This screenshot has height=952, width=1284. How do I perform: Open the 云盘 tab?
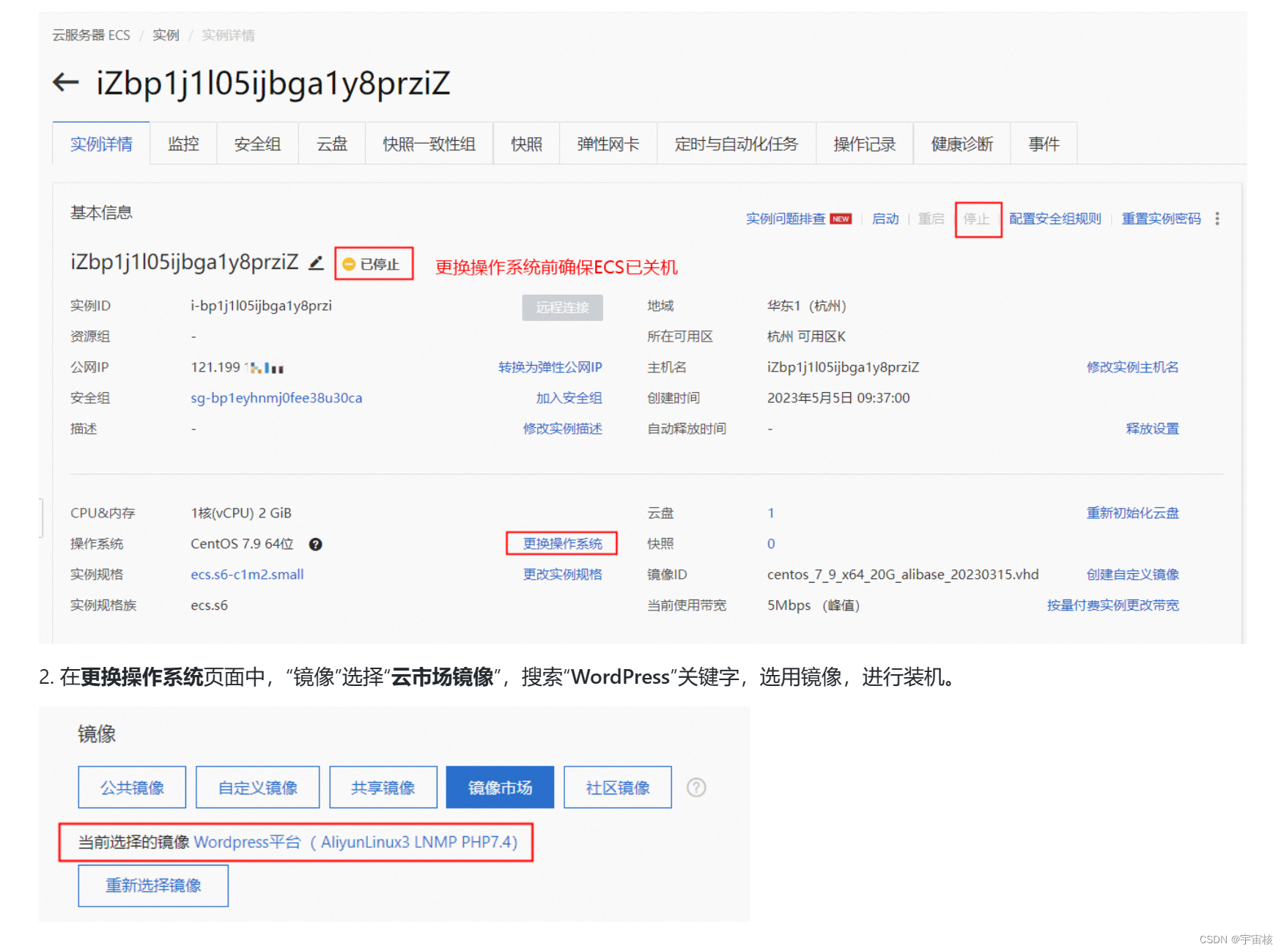click(331, 144)
